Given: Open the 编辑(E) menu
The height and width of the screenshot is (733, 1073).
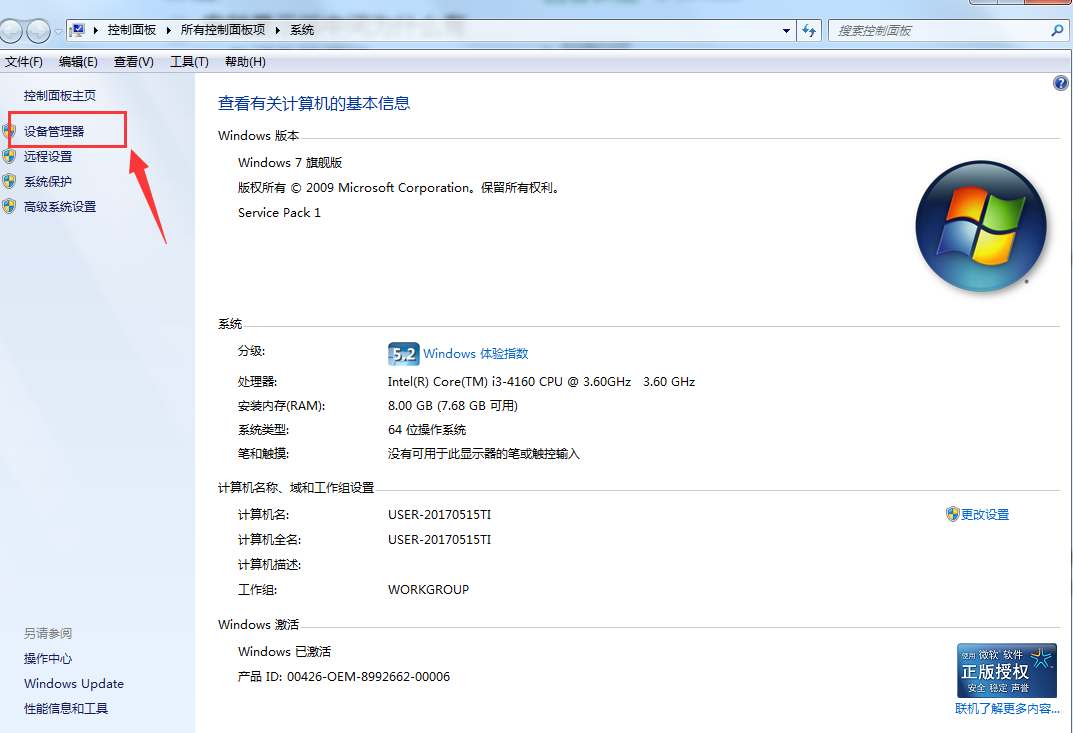Looking at the screenshot, I should pyautogui.click(x=78, y=62).
